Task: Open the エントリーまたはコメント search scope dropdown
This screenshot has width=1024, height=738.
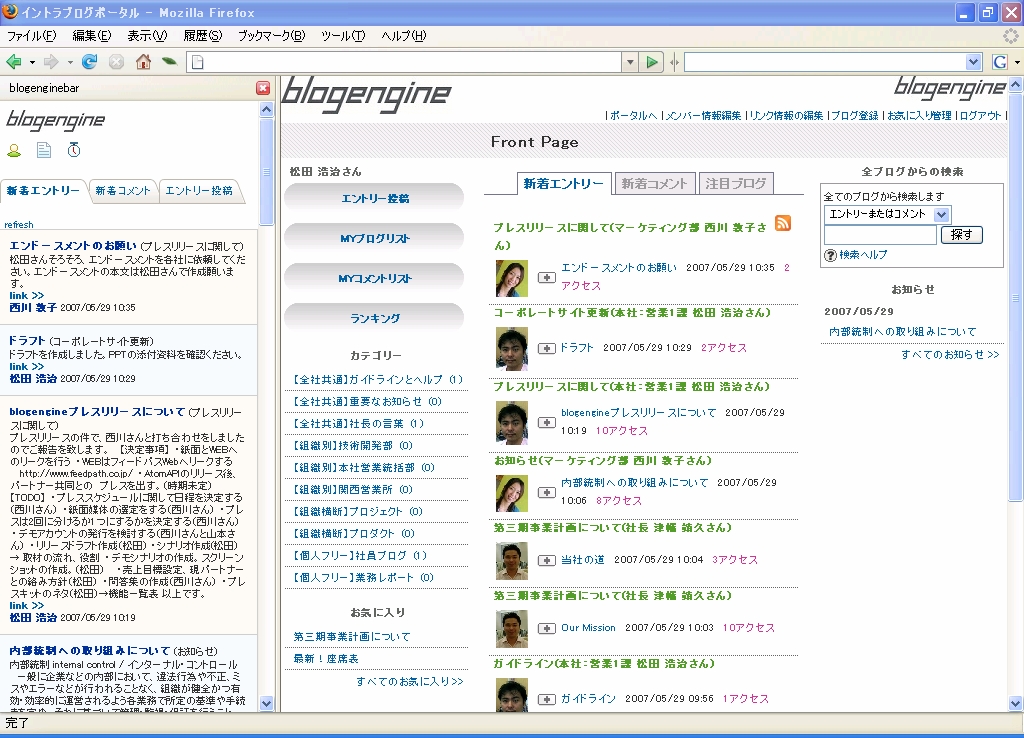Action: [x=941, y=215]
